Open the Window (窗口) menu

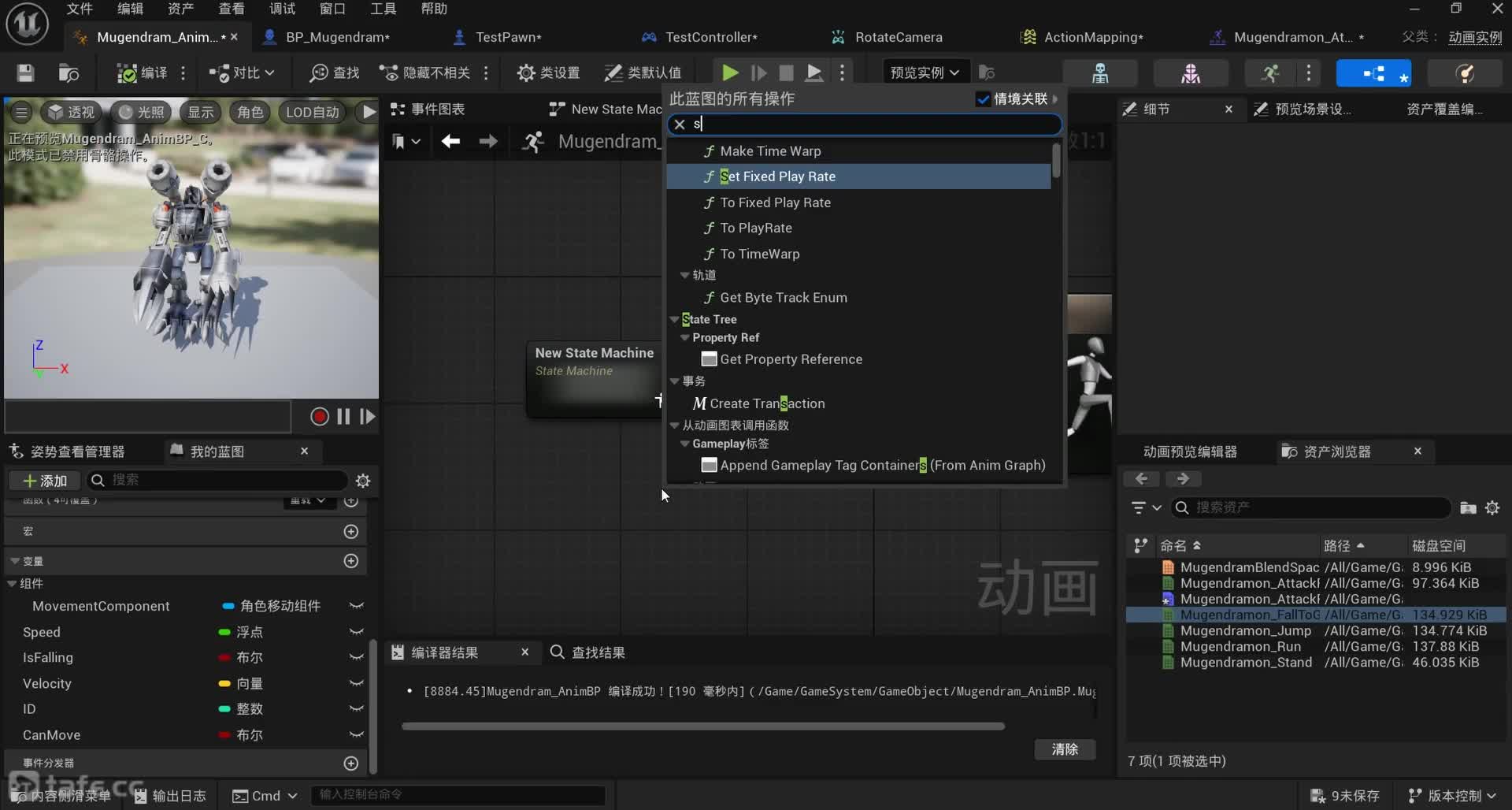point(332,9)
